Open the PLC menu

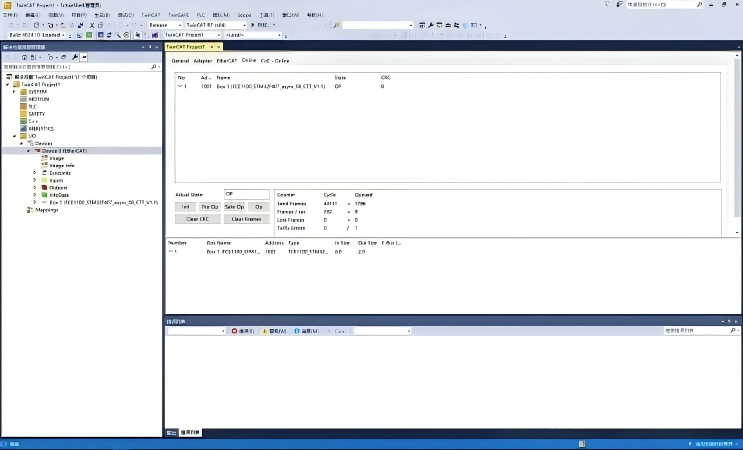[200, 15]
